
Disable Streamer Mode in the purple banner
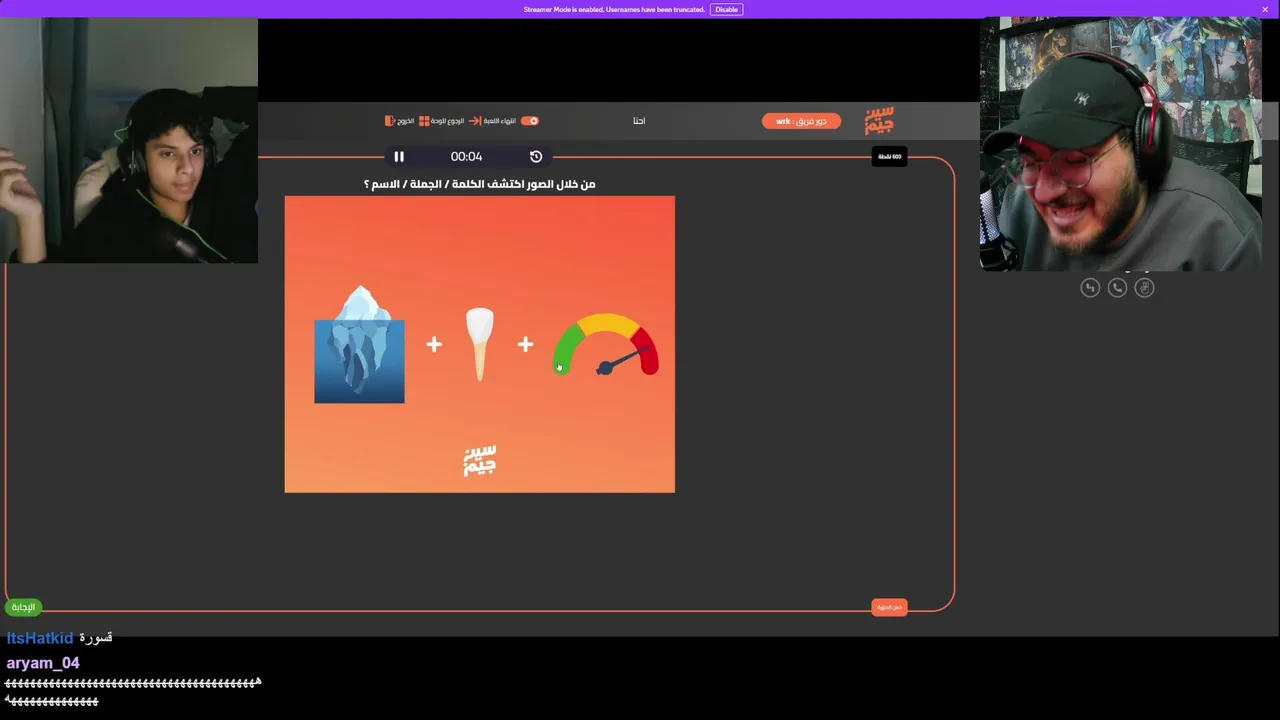coord(726,9)
